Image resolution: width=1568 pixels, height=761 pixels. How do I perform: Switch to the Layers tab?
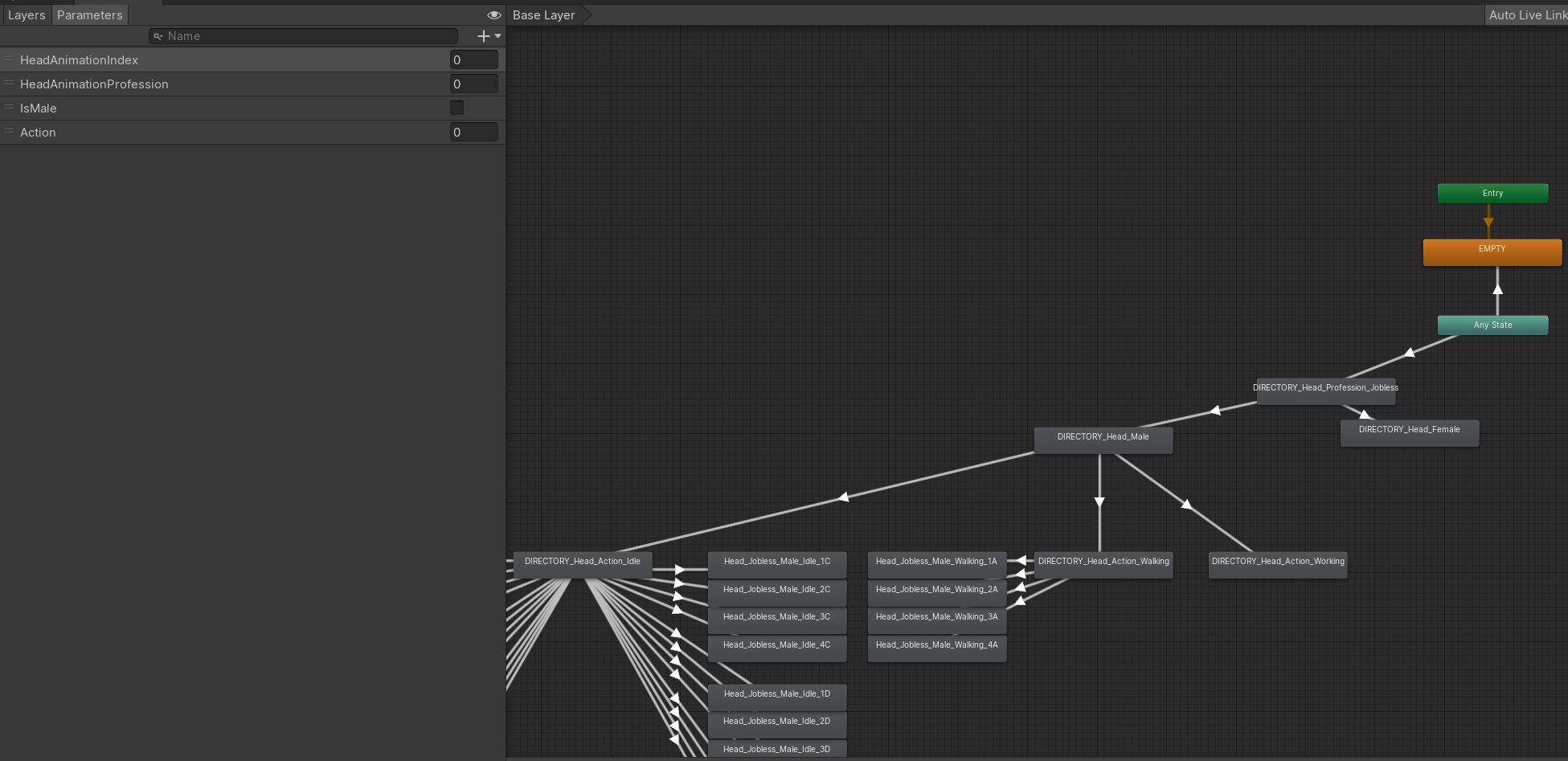click(27, 15)
